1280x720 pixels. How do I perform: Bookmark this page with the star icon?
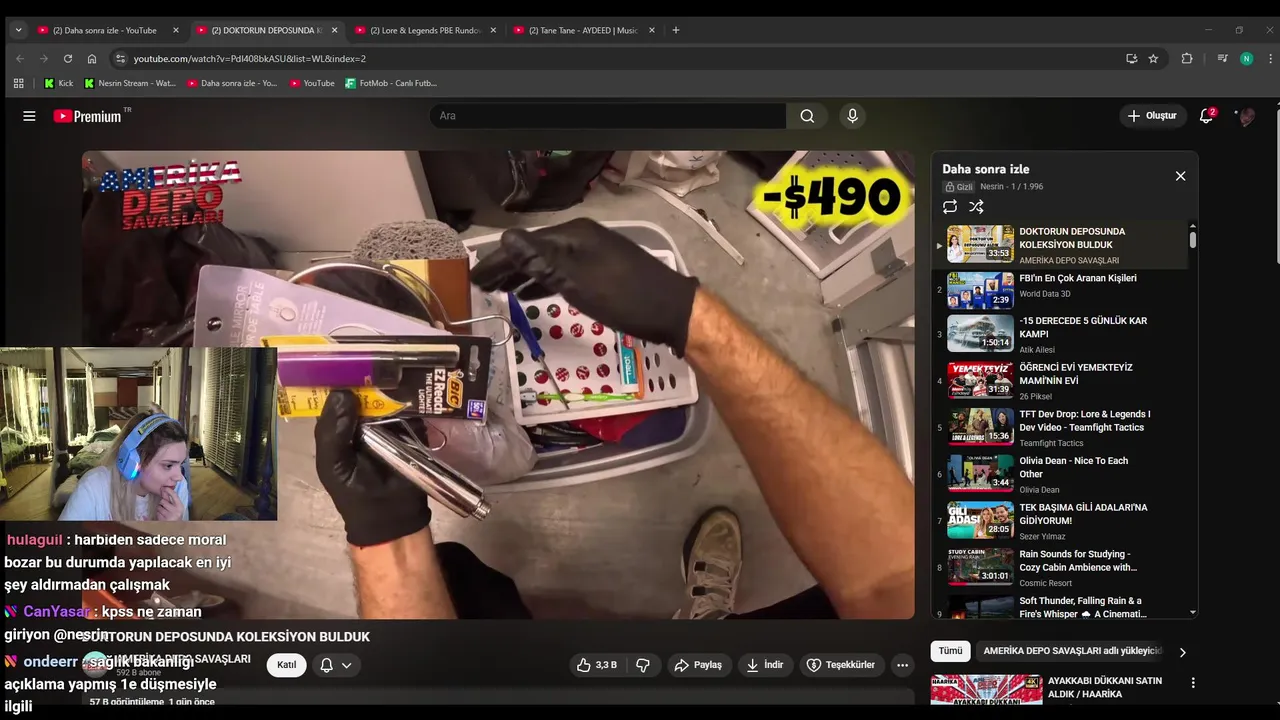point(1153,59)
